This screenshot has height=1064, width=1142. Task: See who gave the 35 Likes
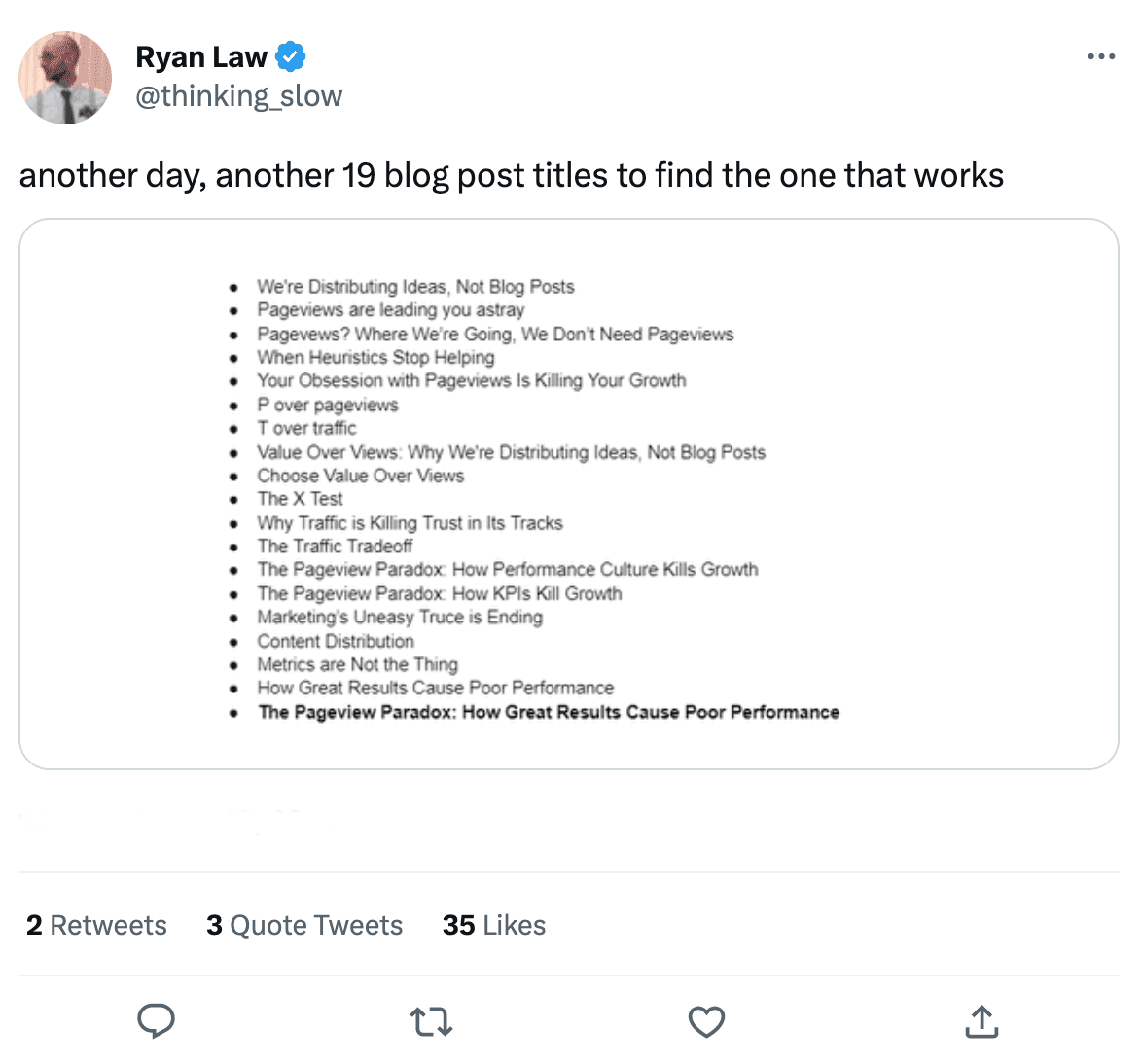pos(493,925)
